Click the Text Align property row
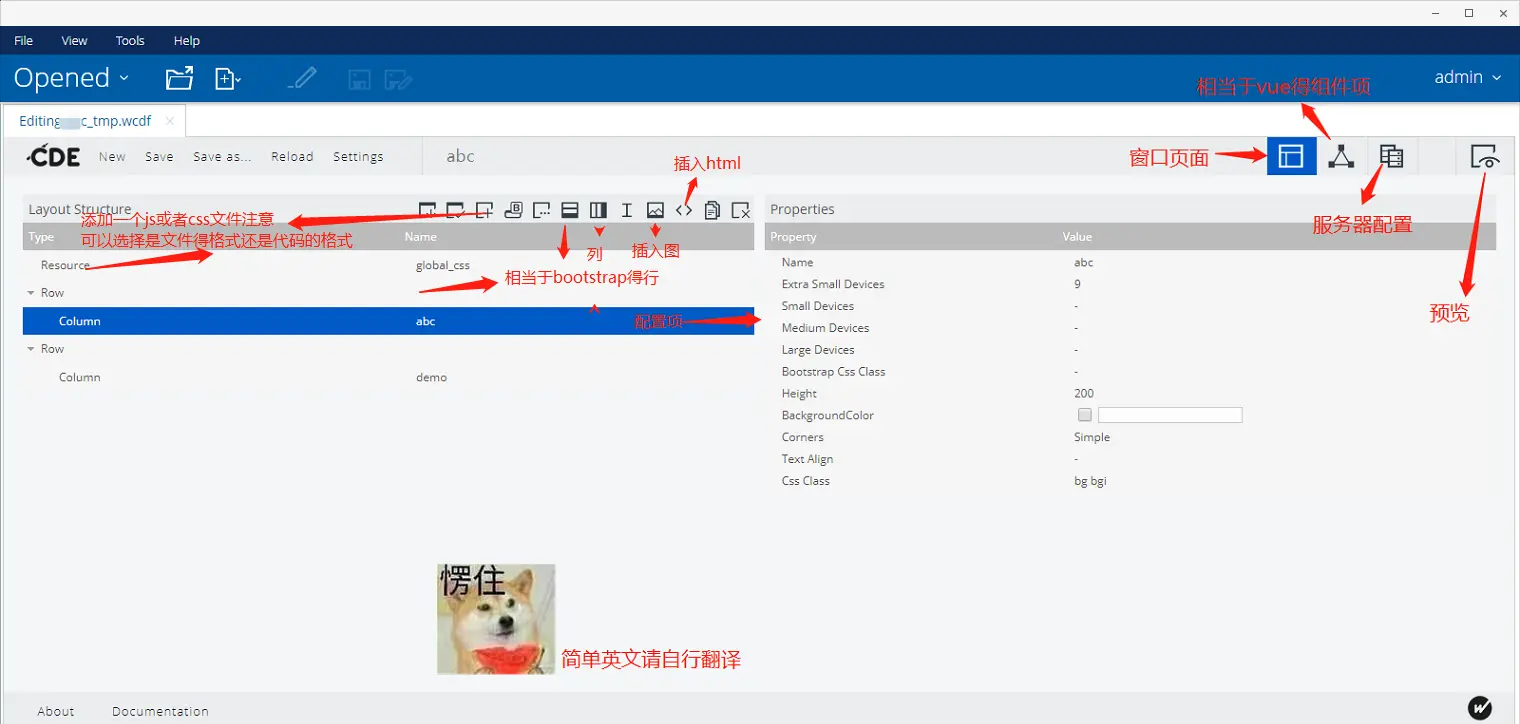Screen dimensions: 1520x724 click(x=1130, y=459)
